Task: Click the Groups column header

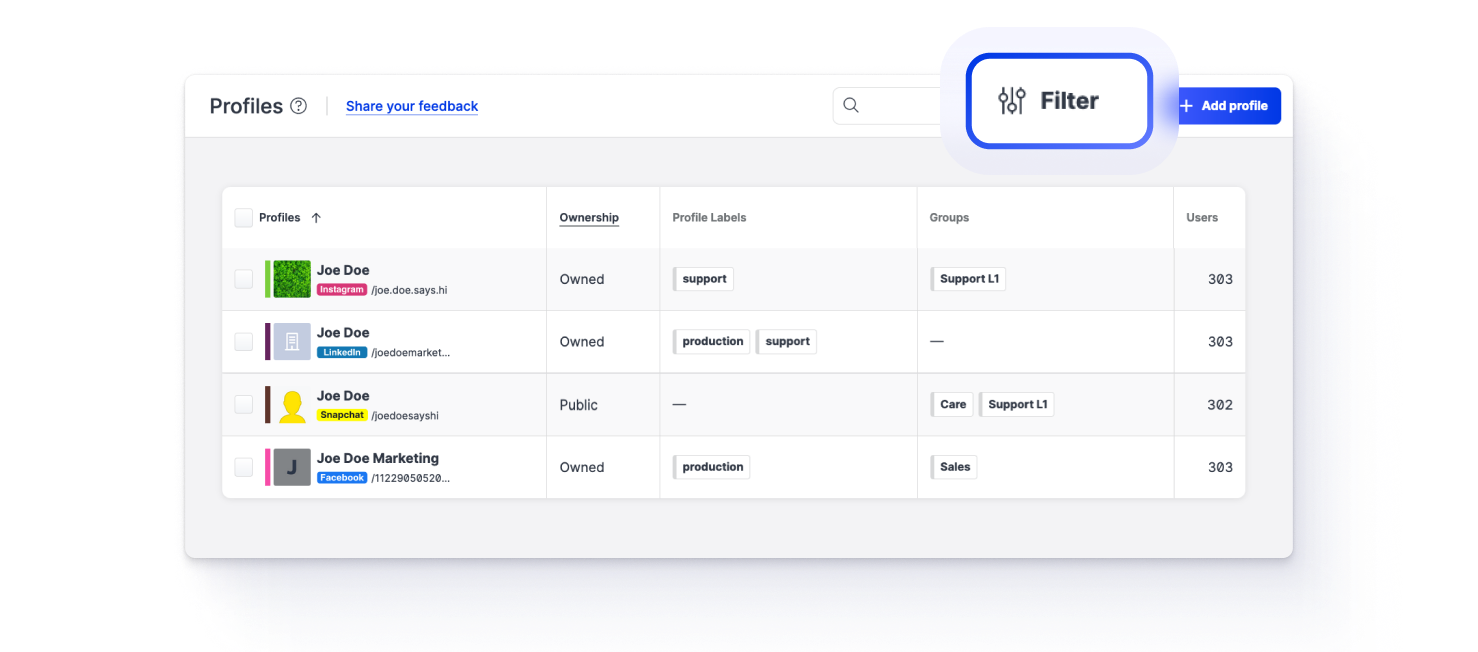Action: 949,218
